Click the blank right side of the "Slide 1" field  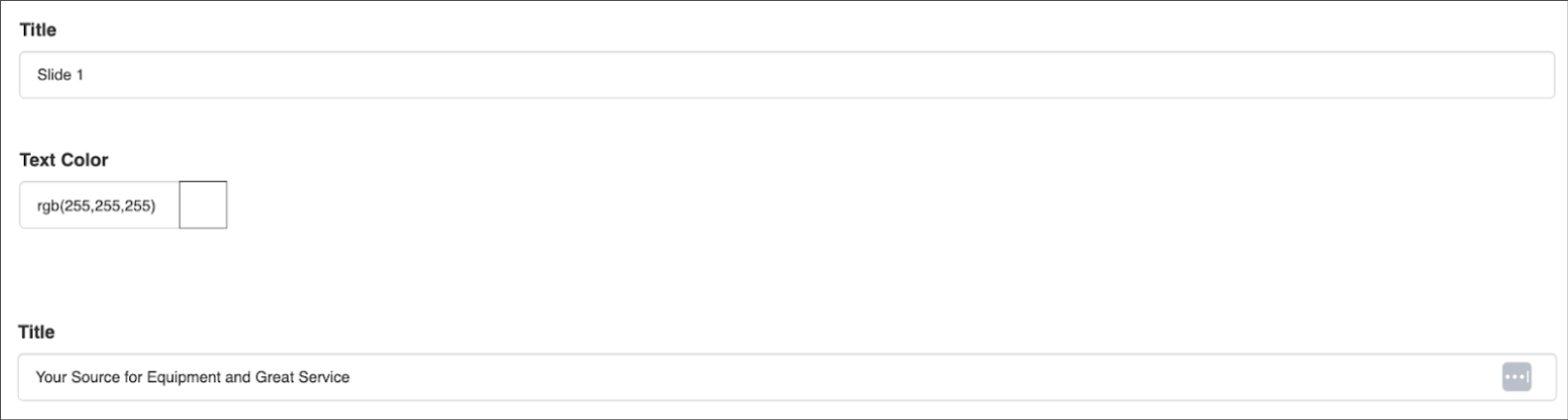(x=1191, y=74)
